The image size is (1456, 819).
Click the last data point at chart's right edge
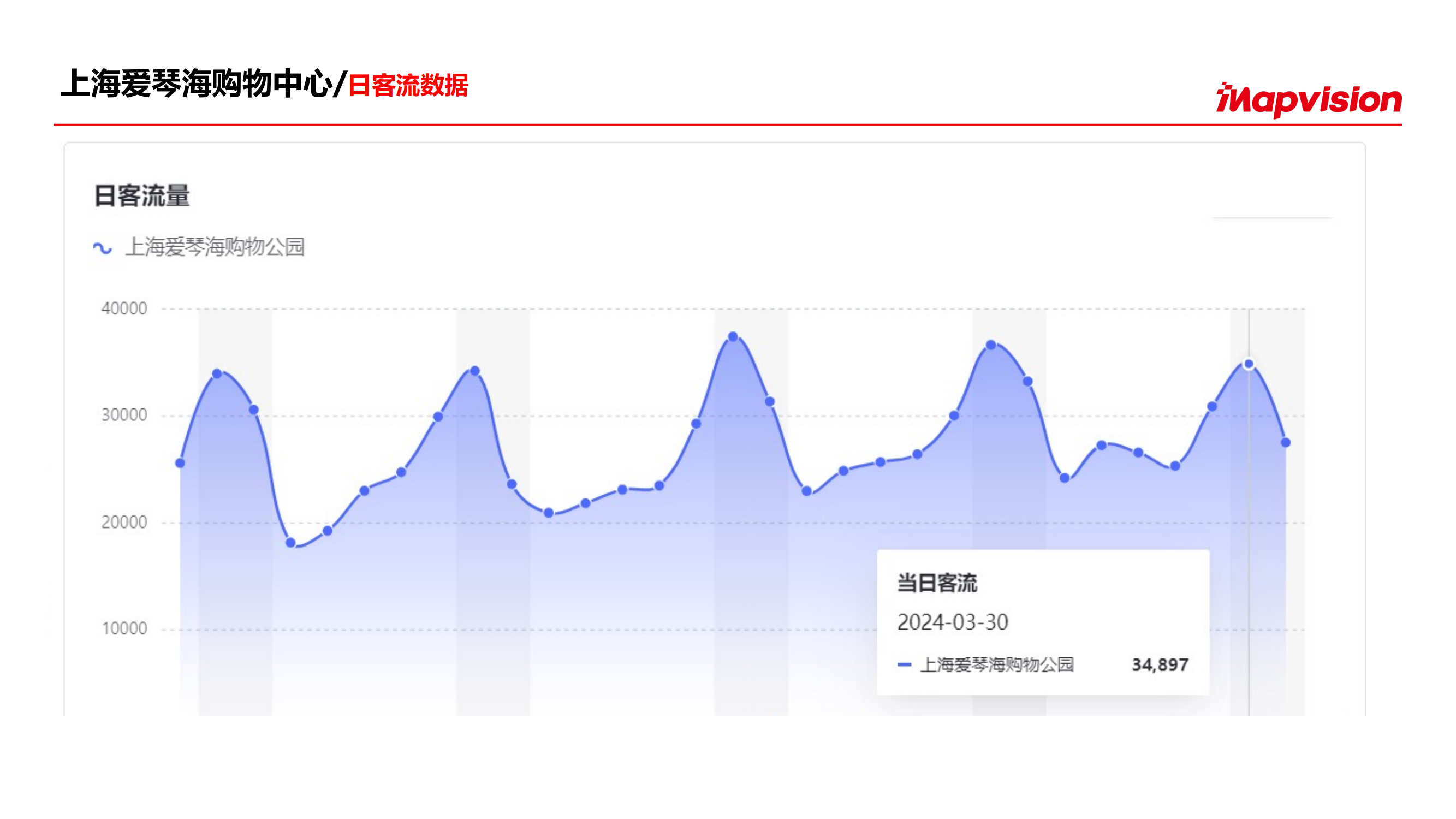point(1285,443)
